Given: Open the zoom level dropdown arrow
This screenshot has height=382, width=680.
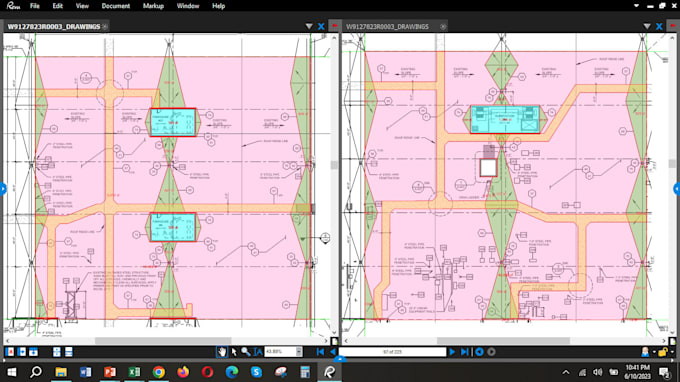Looking at the screenshot, I should coord(299,352).
